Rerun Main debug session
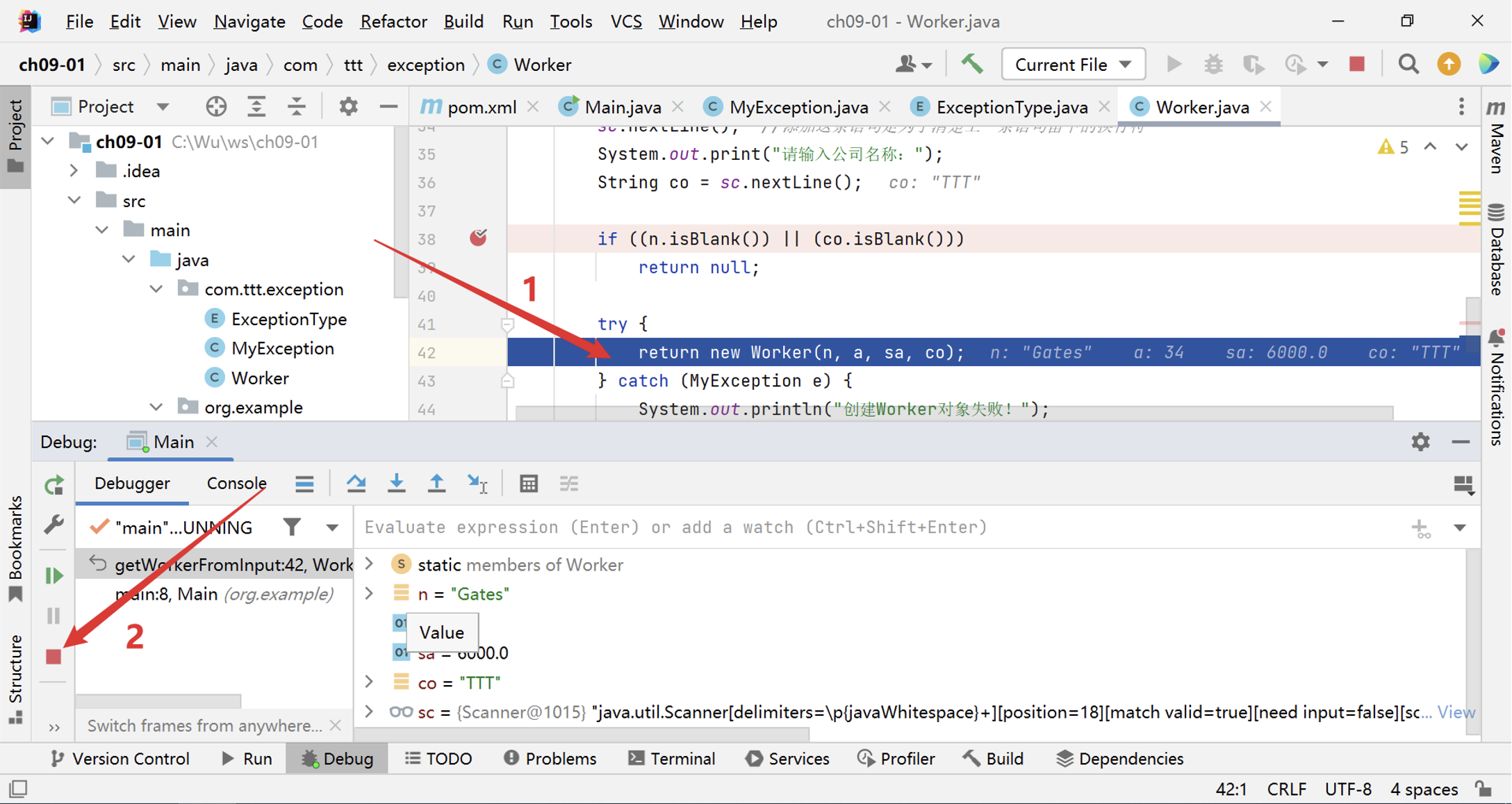This screenshot has height=804, width=1512. click(54, 485)
